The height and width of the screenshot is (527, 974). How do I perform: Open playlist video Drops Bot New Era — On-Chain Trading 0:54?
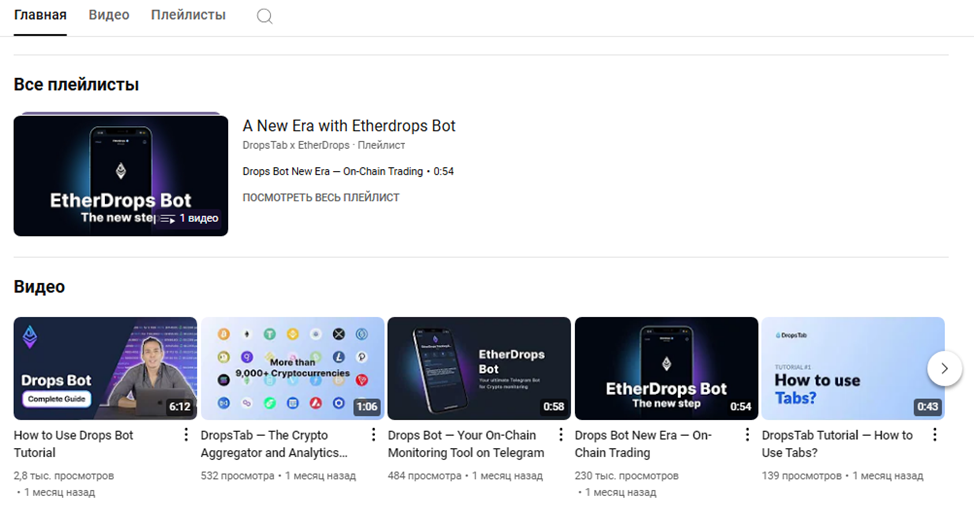[348, 172]
